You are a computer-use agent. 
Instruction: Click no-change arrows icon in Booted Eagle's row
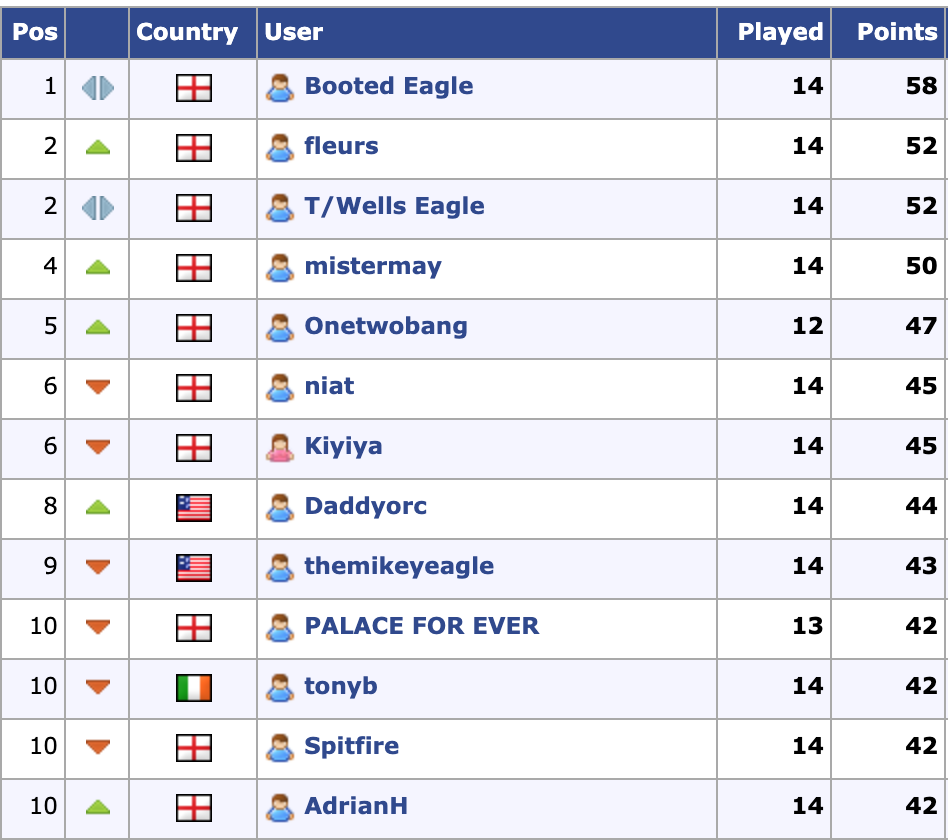(97, 88)
